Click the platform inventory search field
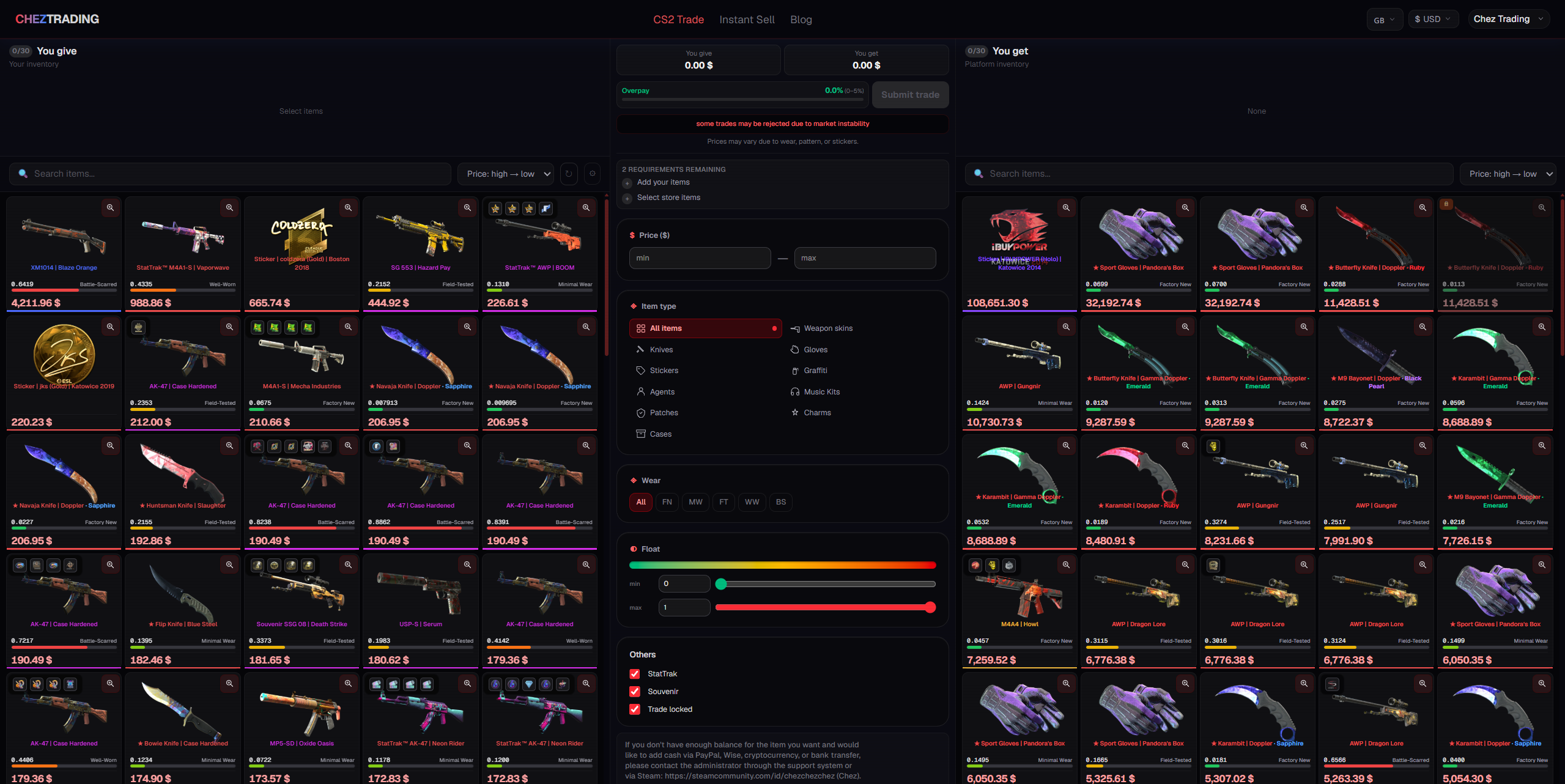The width and height of the screenshot is (1565, 784). click(1209, 174)
